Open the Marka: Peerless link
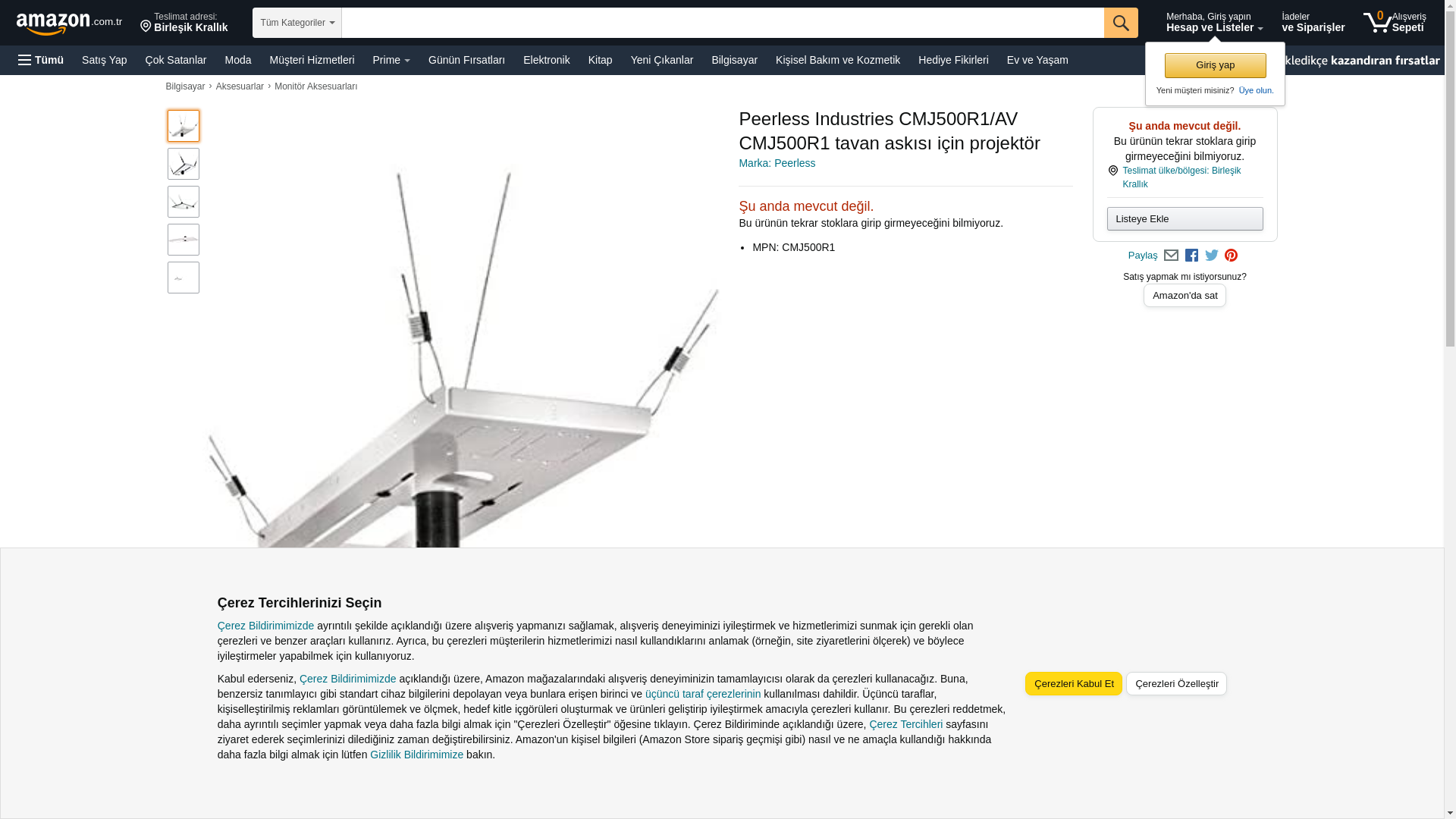The height and width of the screenshot is (819, 1456). 777,163
